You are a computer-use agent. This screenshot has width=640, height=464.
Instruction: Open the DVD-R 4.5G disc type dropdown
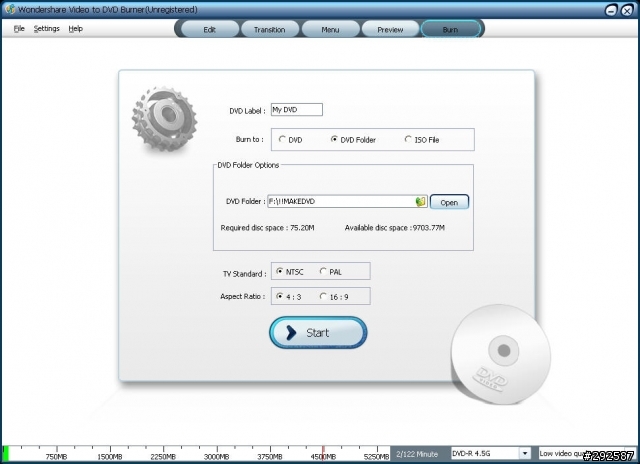[x=524, y=453]
